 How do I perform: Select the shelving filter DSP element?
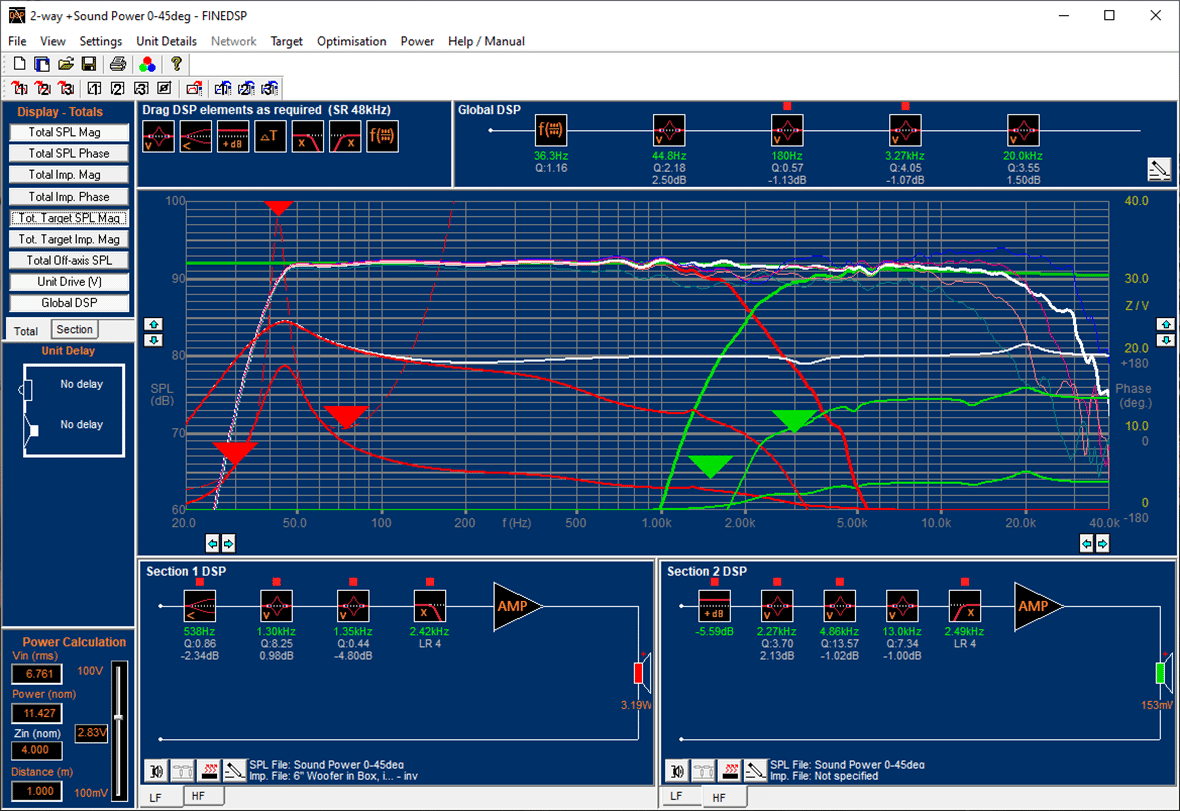pyautogui.click(x=196, y=136)
